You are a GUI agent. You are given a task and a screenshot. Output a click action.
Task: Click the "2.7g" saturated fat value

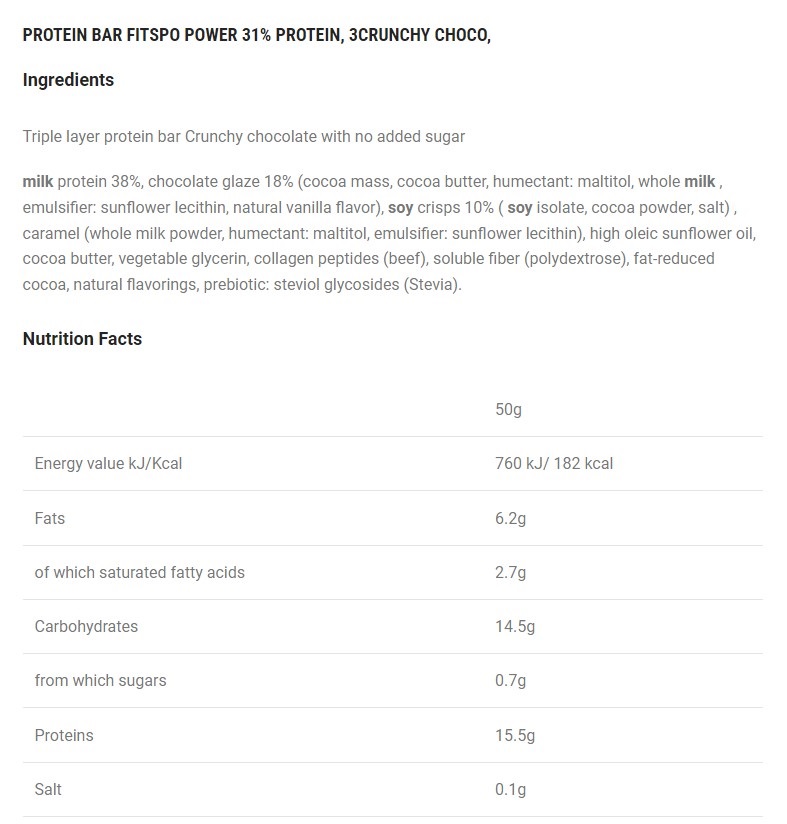510,572
